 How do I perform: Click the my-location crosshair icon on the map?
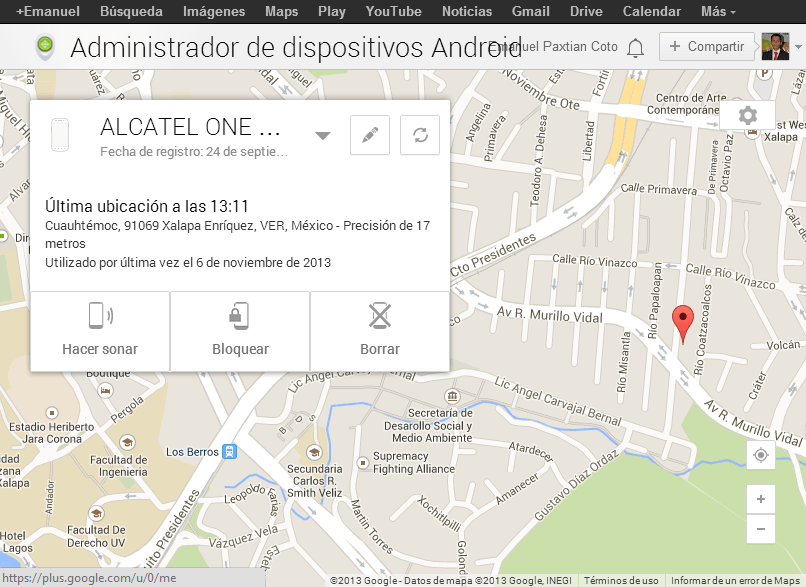pyautogui.click(x=761, y=455)
